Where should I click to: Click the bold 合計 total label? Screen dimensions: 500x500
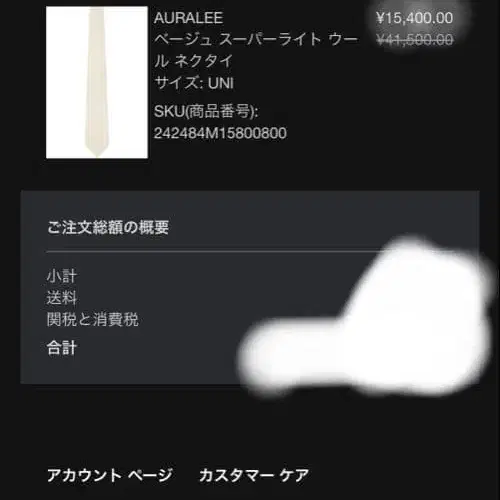pyautogui.click(x=62, y=348)
